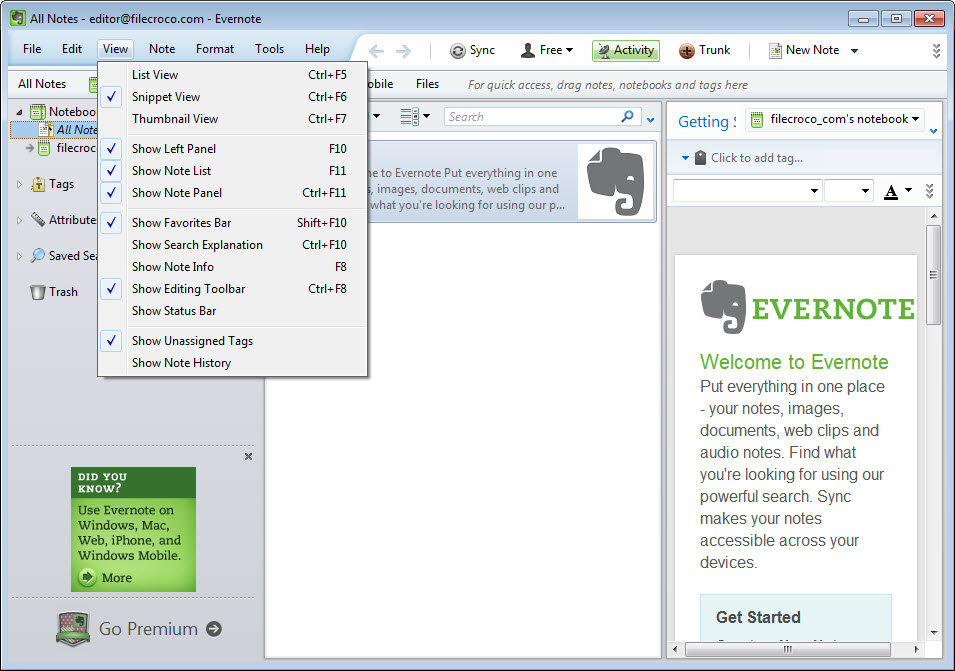Screen dimensions: 955x671
Task: Click the note panel vertical scrollbar thumb
Action: tap(933, 275)
